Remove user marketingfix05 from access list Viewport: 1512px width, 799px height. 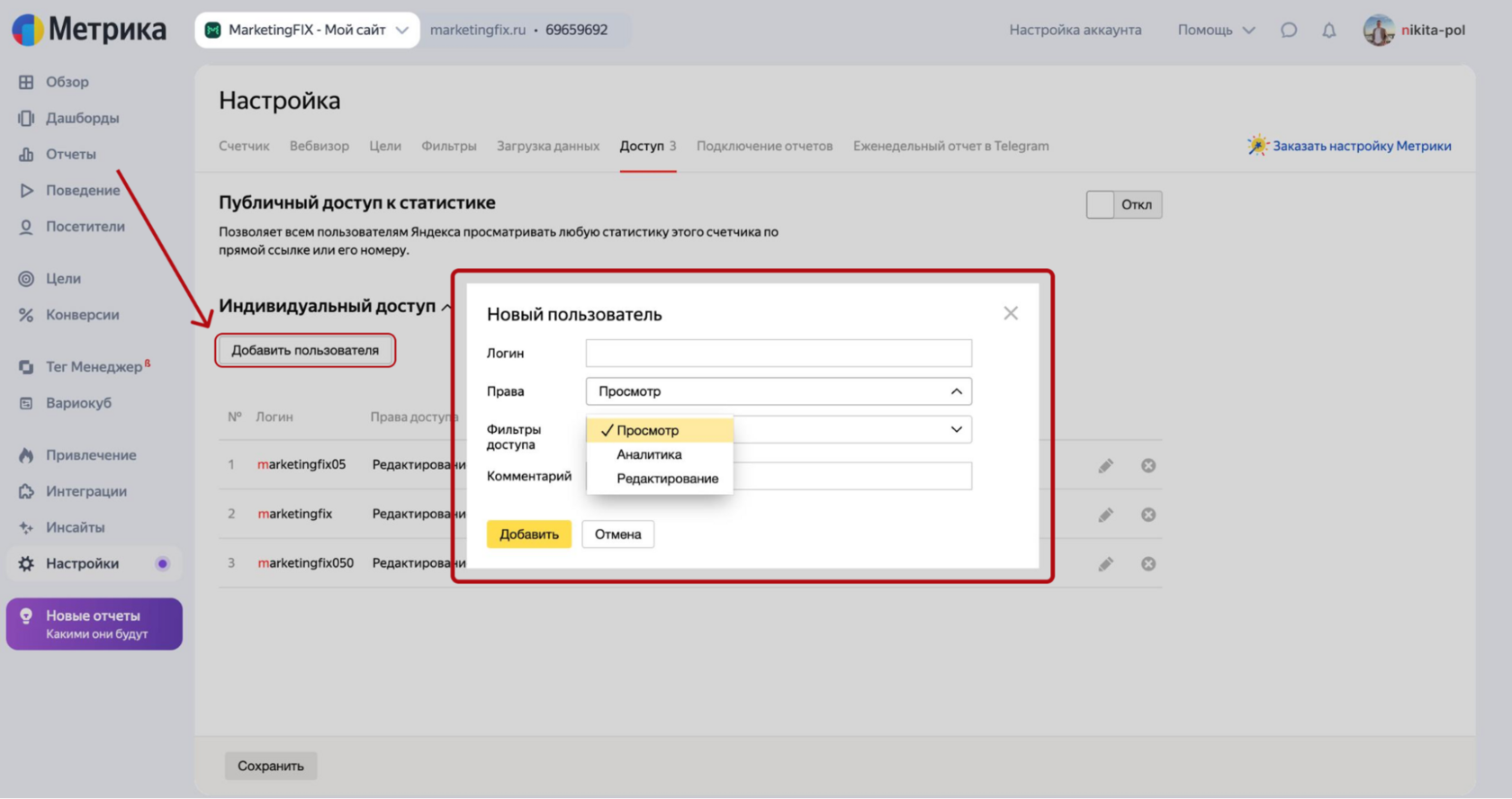click(x=1148, y=465)
